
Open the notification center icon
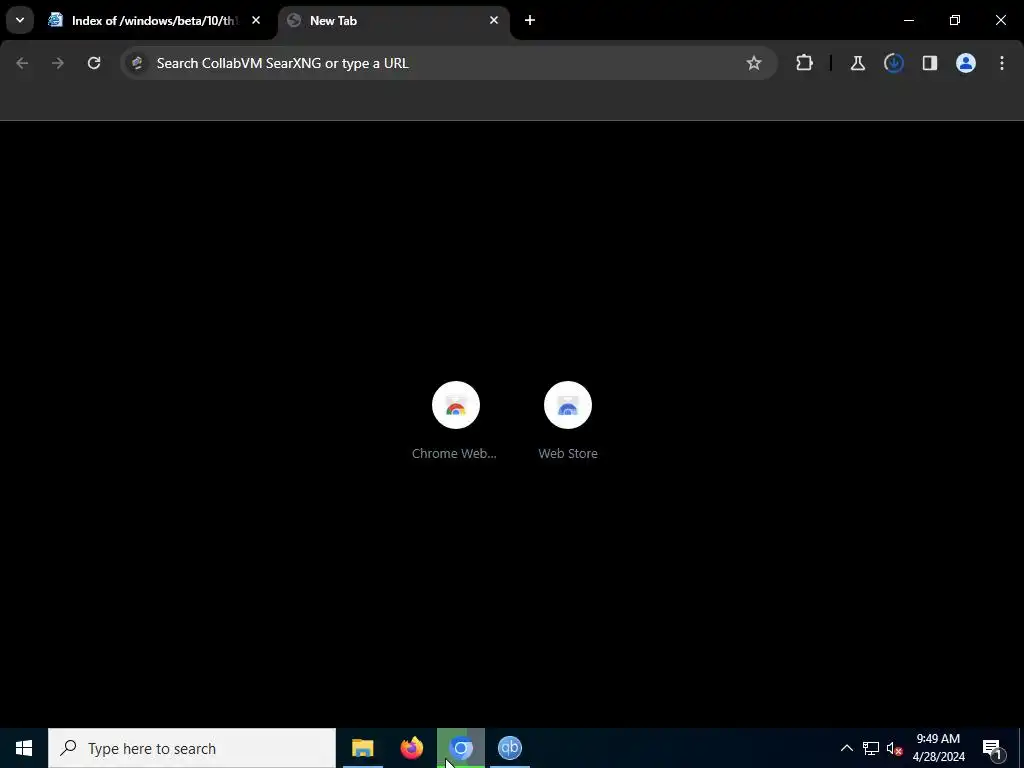pos(993,748)
